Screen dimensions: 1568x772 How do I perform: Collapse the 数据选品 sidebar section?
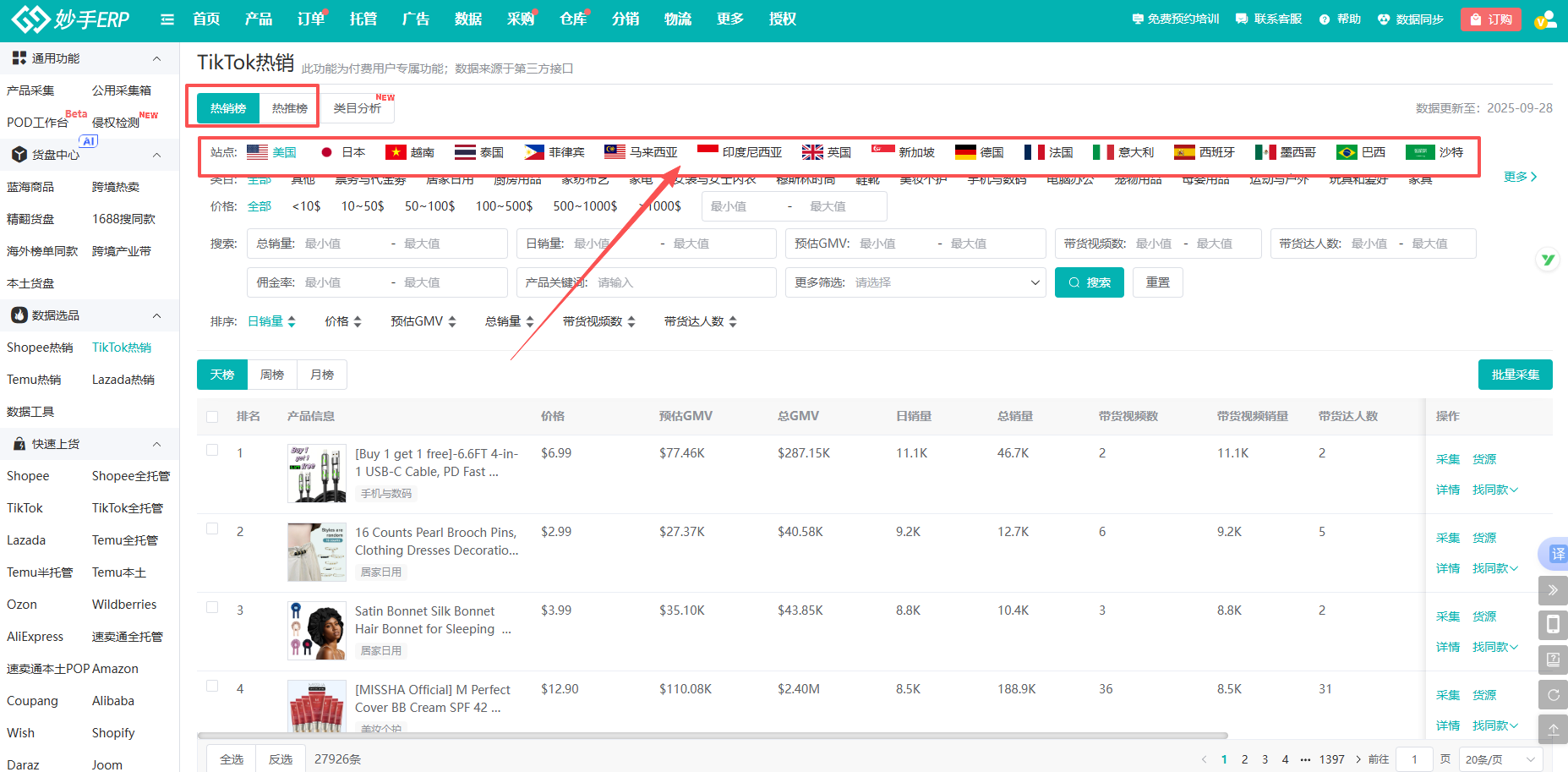156,315
